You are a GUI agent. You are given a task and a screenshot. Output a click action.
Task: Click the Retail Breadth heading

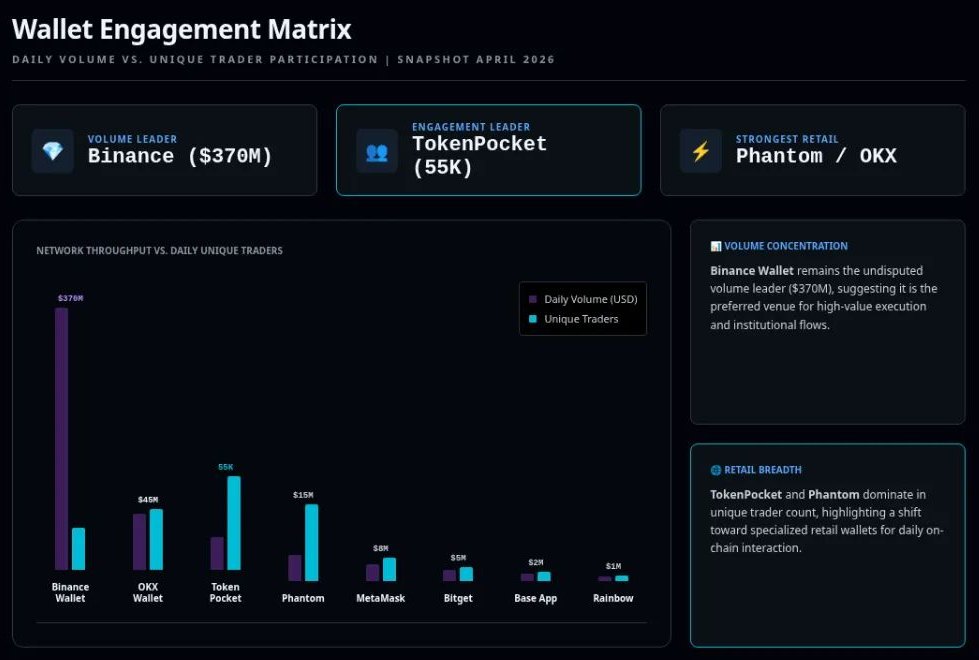pos(763,470)
